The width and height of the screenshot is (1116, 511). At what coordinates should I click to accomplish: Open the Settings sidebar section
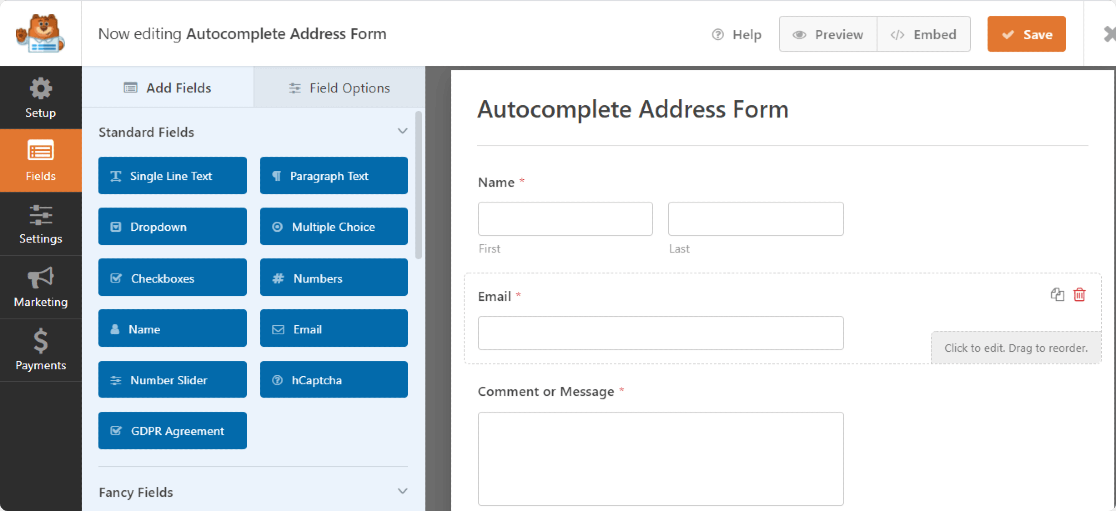pos(41,224)
